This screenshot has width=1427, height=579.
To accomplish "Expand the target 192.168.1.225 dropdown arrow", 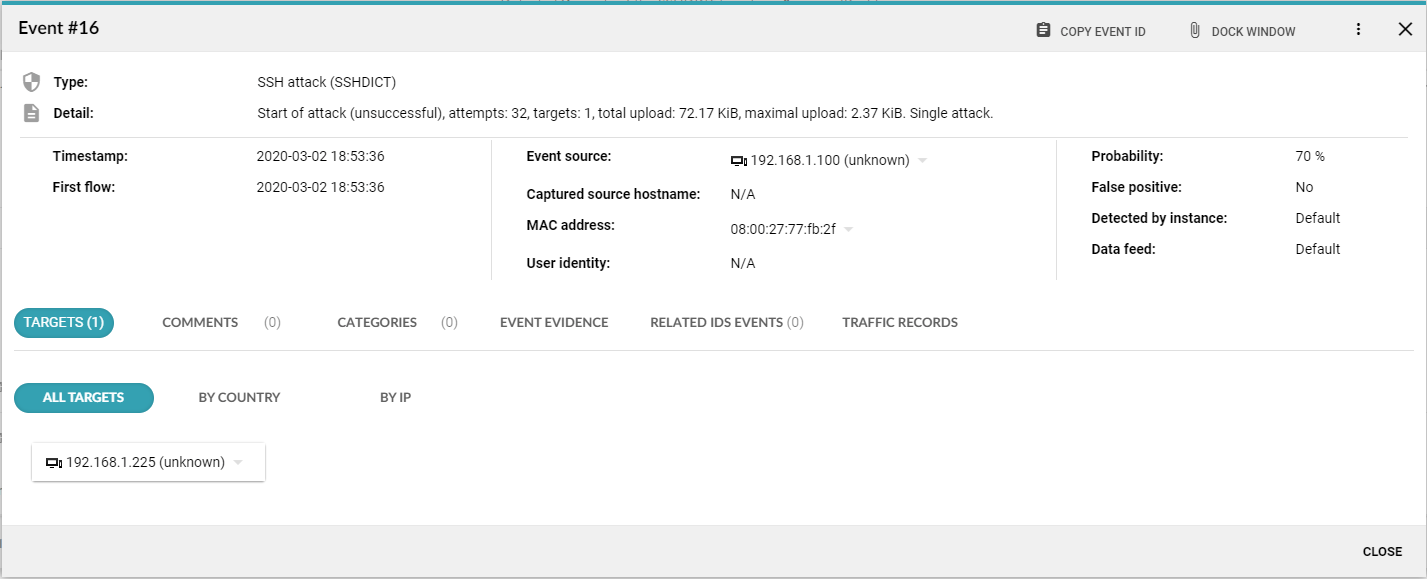I will [x=238, y=463].
